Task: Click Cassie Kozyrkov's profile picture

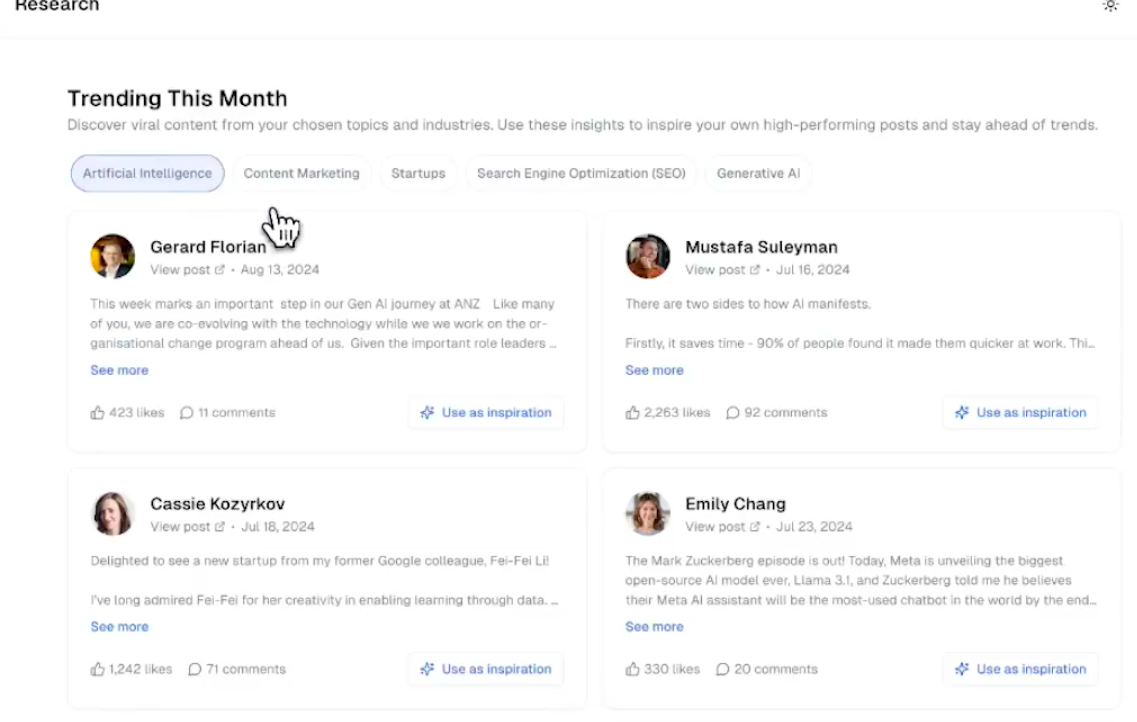Action: click(x=112, y=513)
